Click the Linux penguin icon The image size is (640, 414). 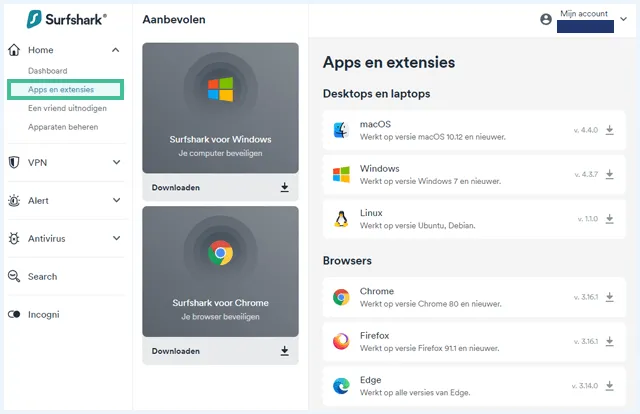[x=341, y=219]
